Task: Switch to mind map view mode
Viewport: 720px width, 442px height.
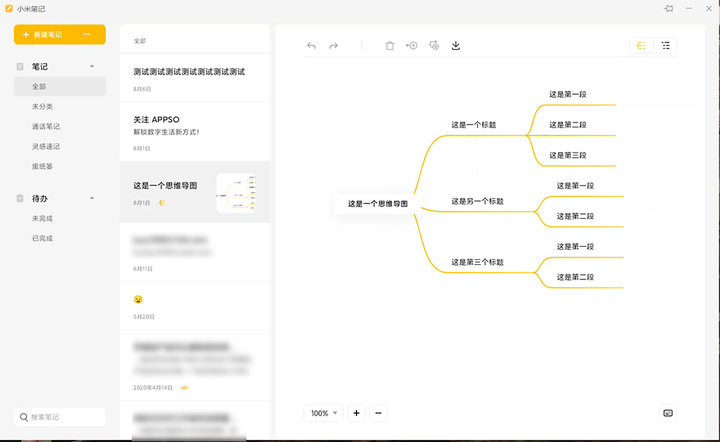Action: click(641, 46)
